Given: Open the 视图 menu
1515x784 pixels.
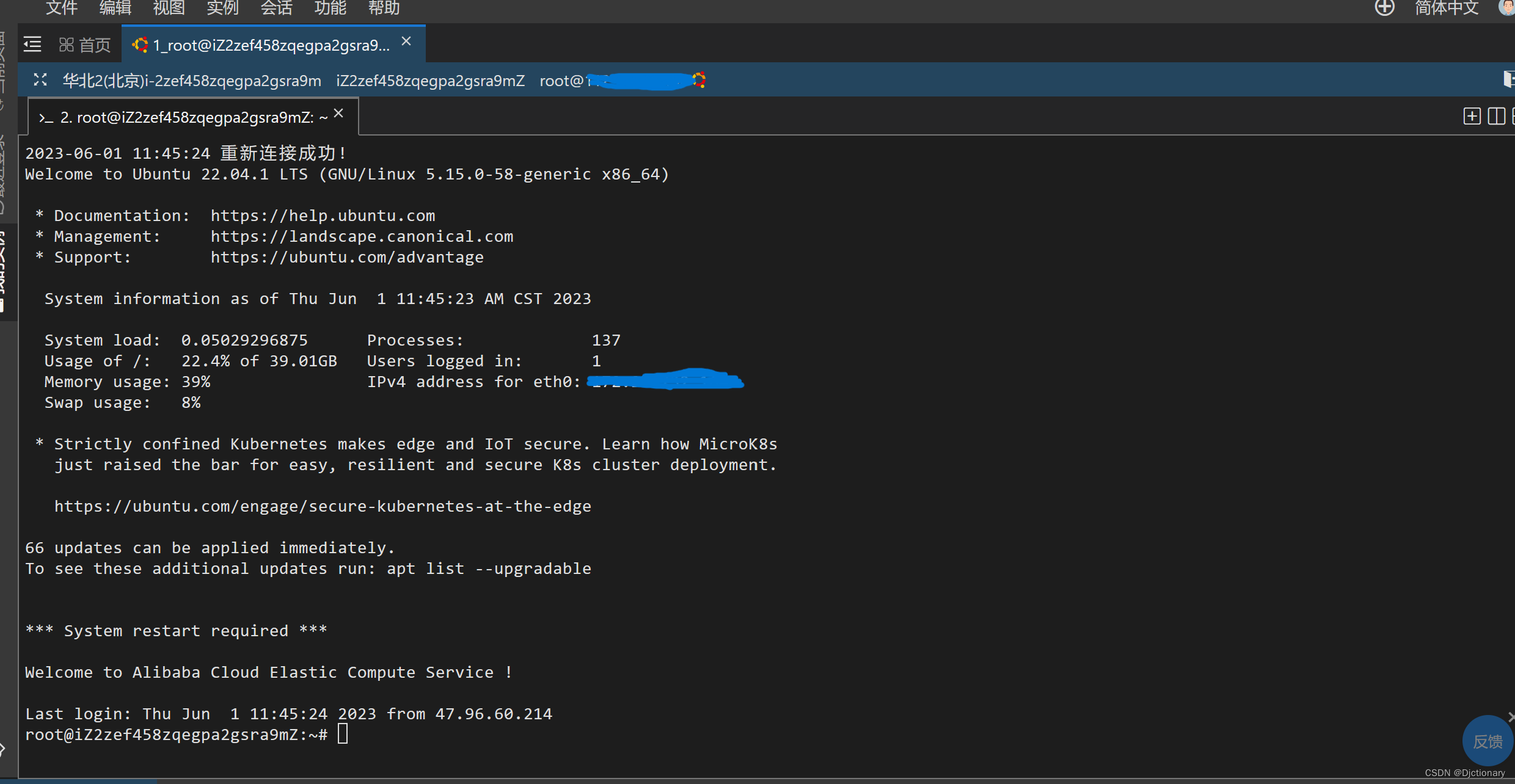Looking at the screenshot, I should click(169, 8).
